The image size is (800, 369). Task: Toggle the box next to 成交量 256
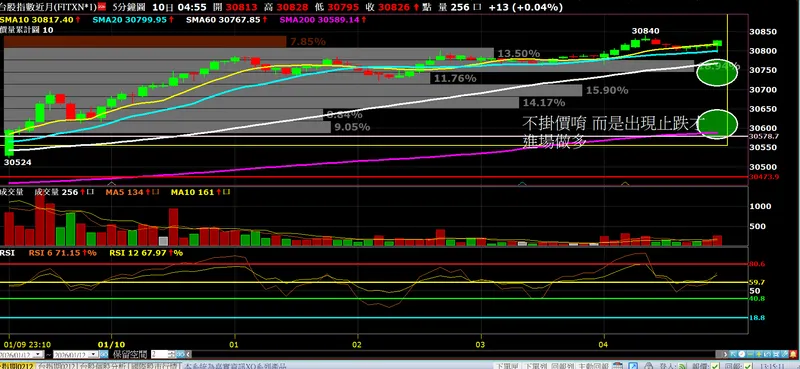point(91,192)
